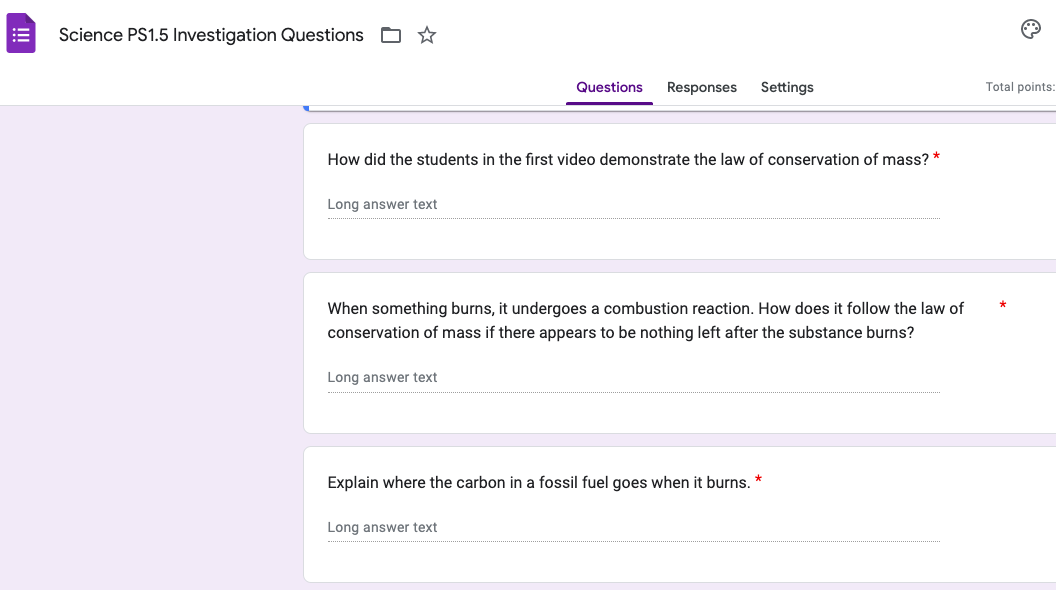Click the required asterisk on first question
This screenshot has height=590, width=1056.
point(936,157)
